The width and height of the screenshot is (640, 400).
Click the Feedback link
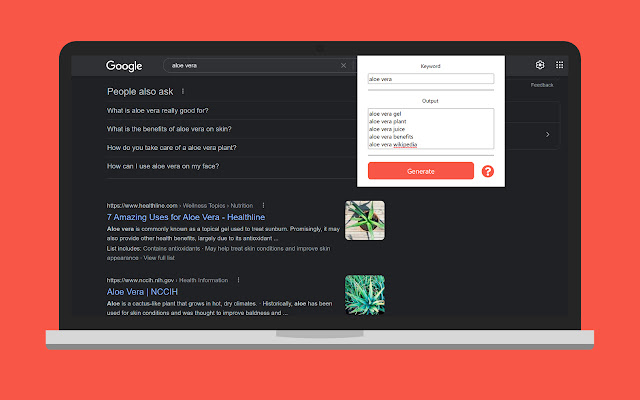pyautogui.click(x=542, y=85)
